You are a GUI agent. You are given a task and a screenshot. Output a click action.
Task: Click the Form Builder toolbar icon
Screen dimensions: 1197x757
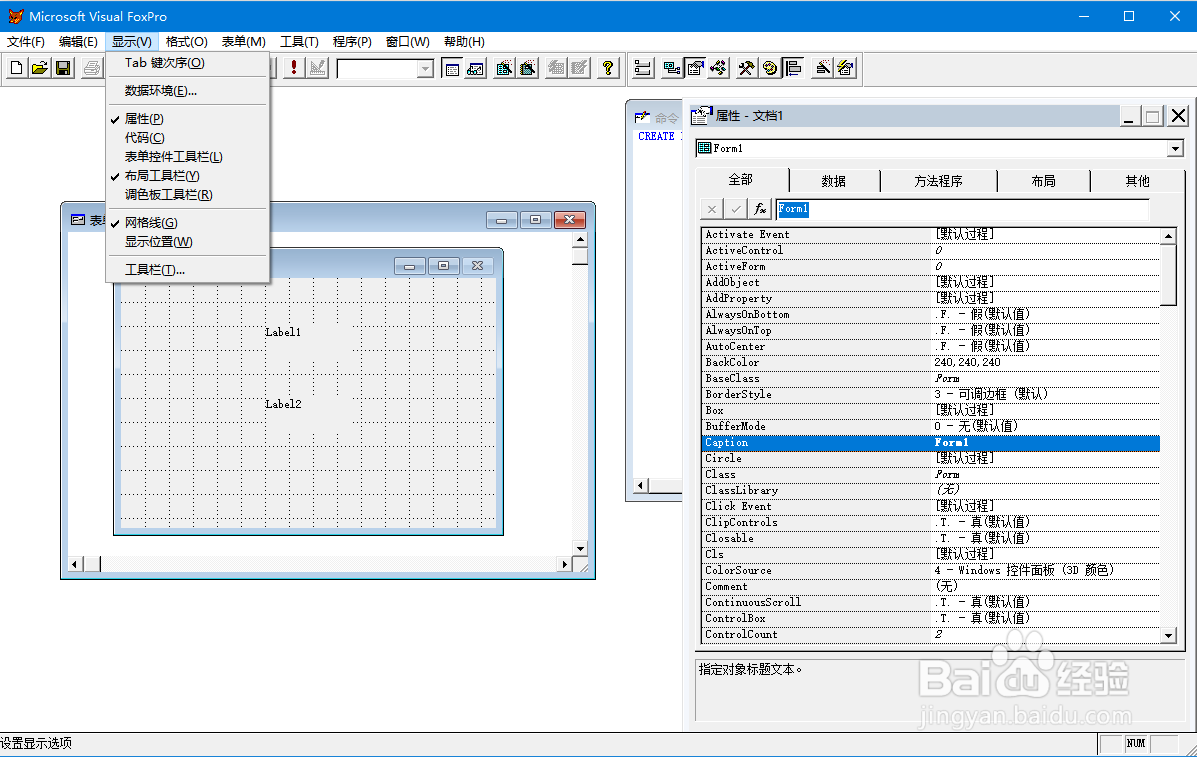822,68
